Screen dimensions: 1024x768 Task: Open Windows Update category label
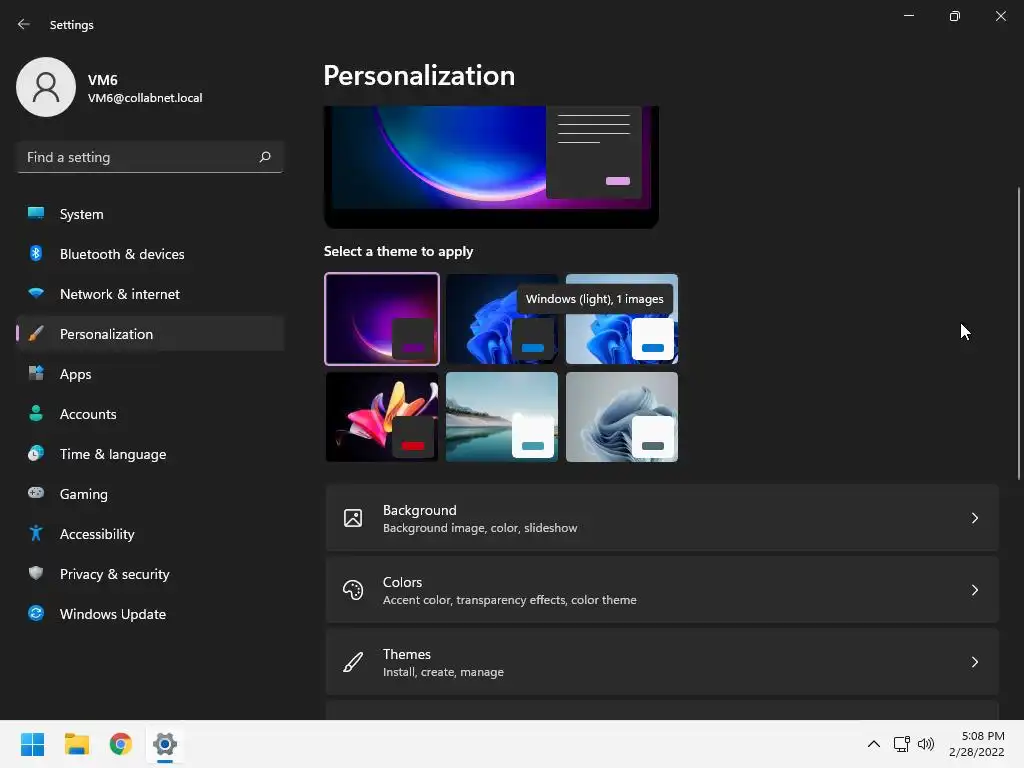click(x=112, y=614)
